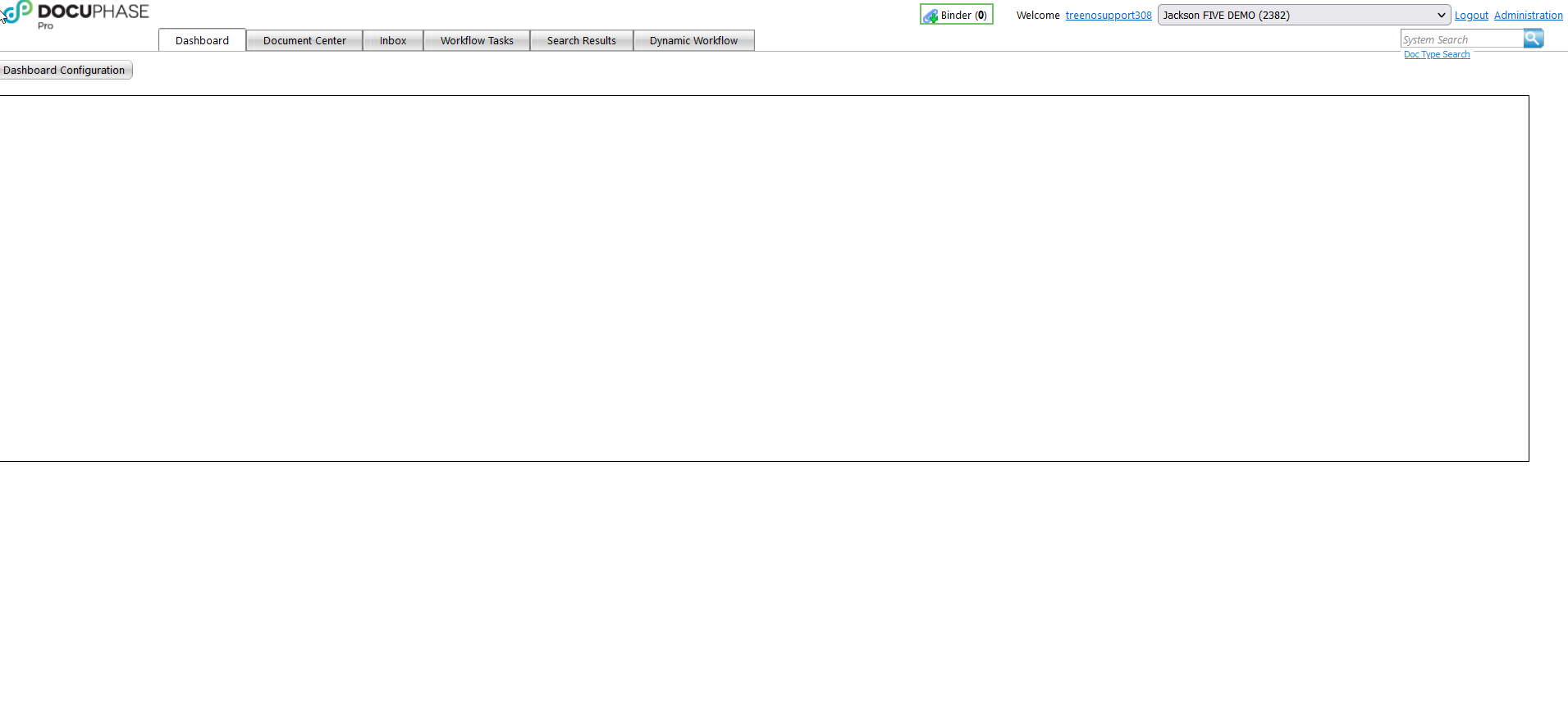Switch to the Dashboard tab
Viewport: 1568px width, 717px height.
tap(202, 40)
